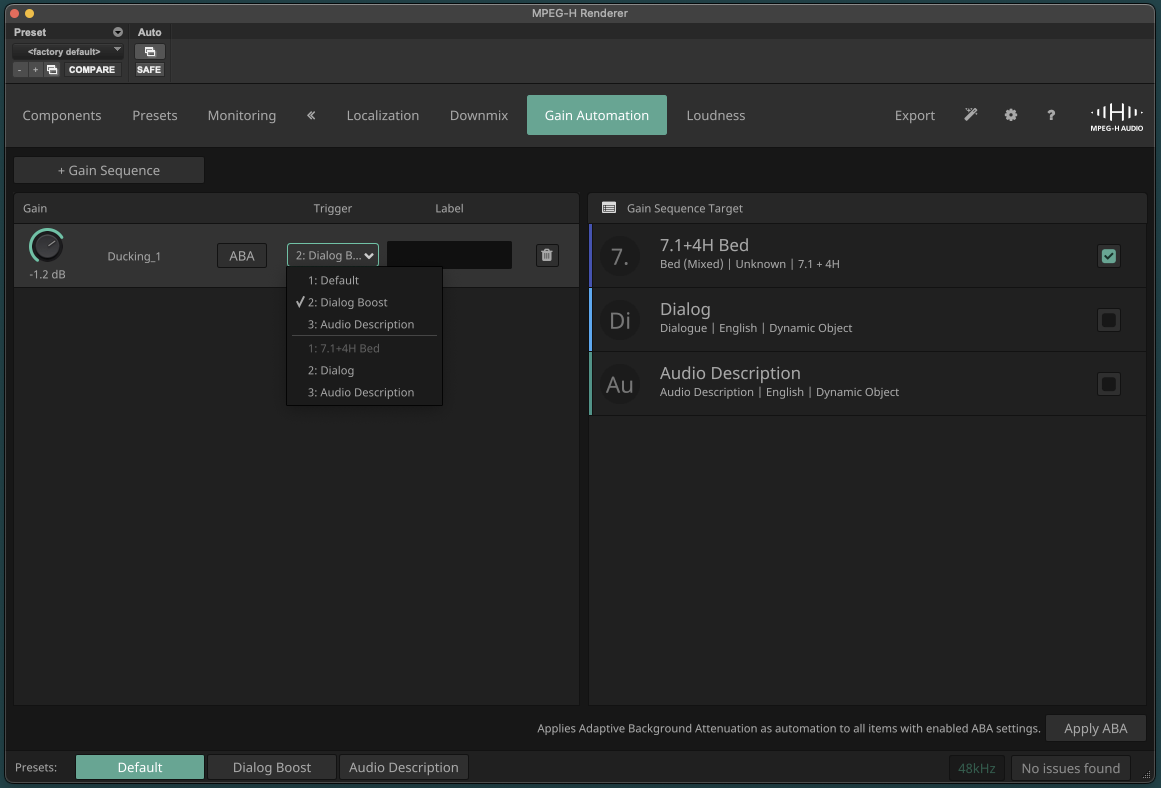Add a new Gain Sequence
This screenshot has height=788, width=1161.
click(109, 170)
